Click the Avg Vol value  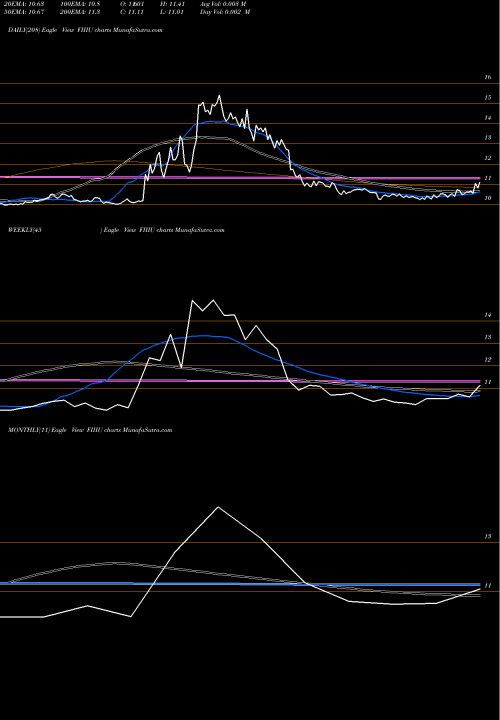(223, 4)
